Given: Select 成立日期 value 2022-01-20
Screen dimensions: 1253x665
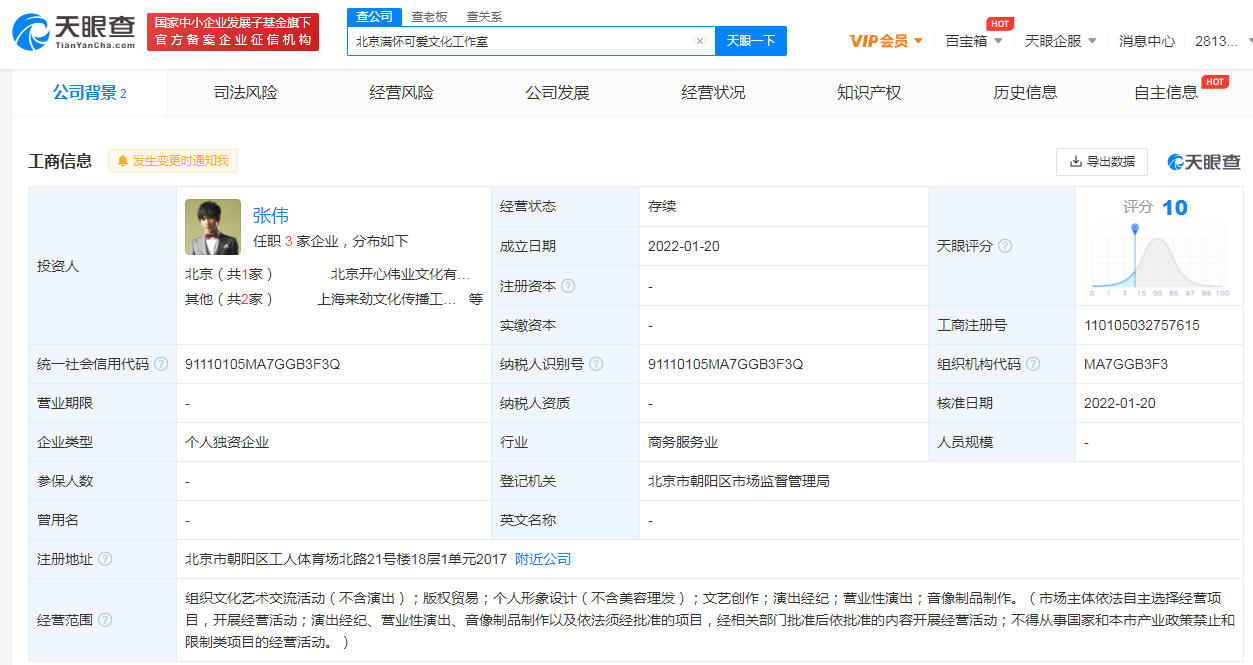Looking at the screenshot, I should point(684,246).
